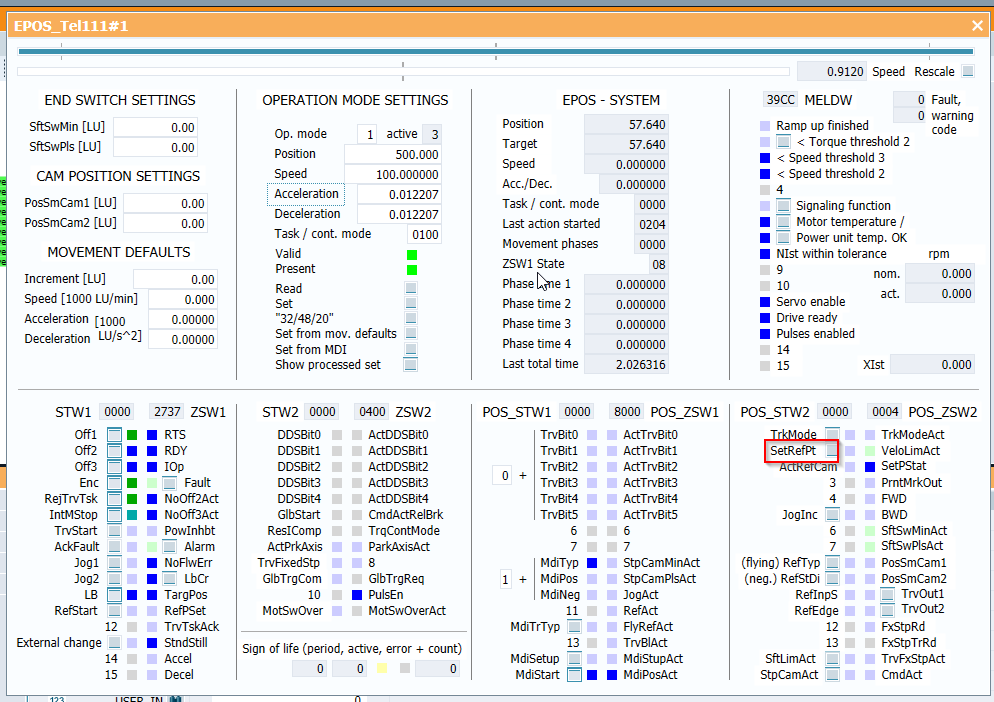Check the SetRefPt box

pos(832,451)
